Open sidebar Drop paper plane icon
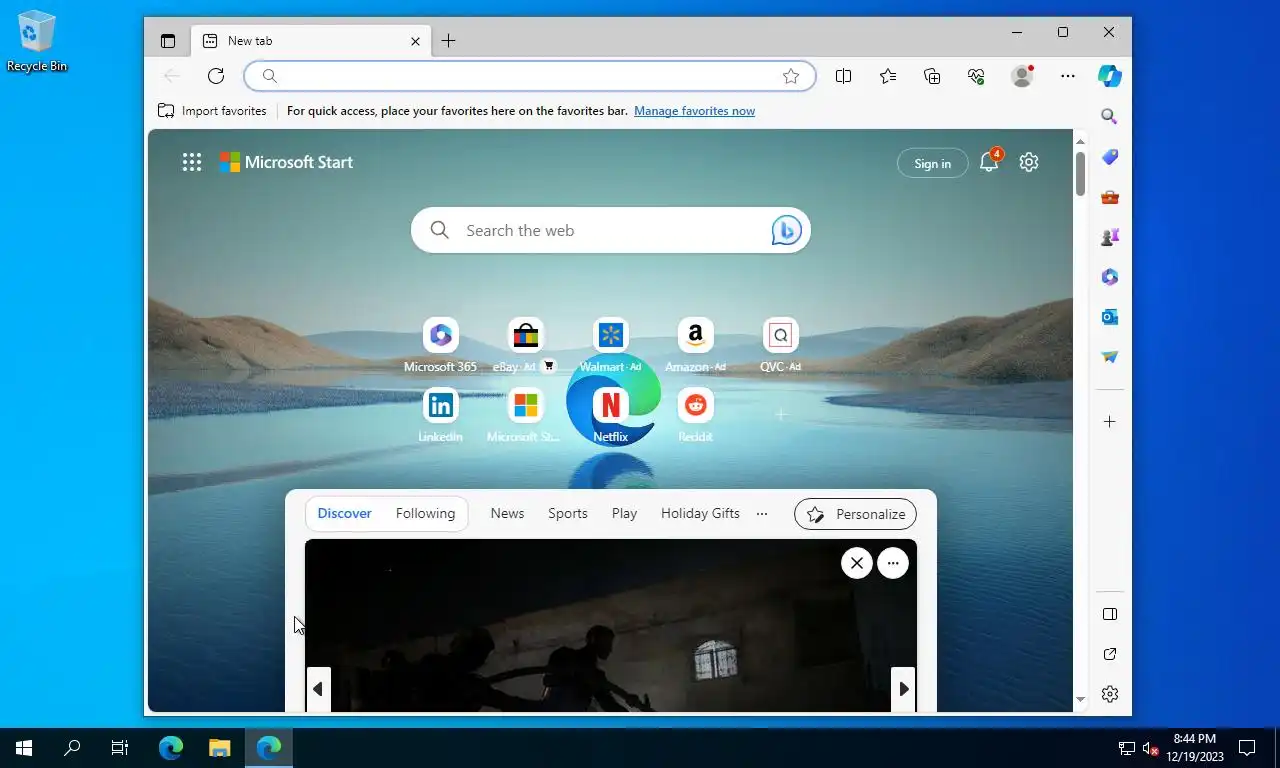 click(x=1109, y=357)
